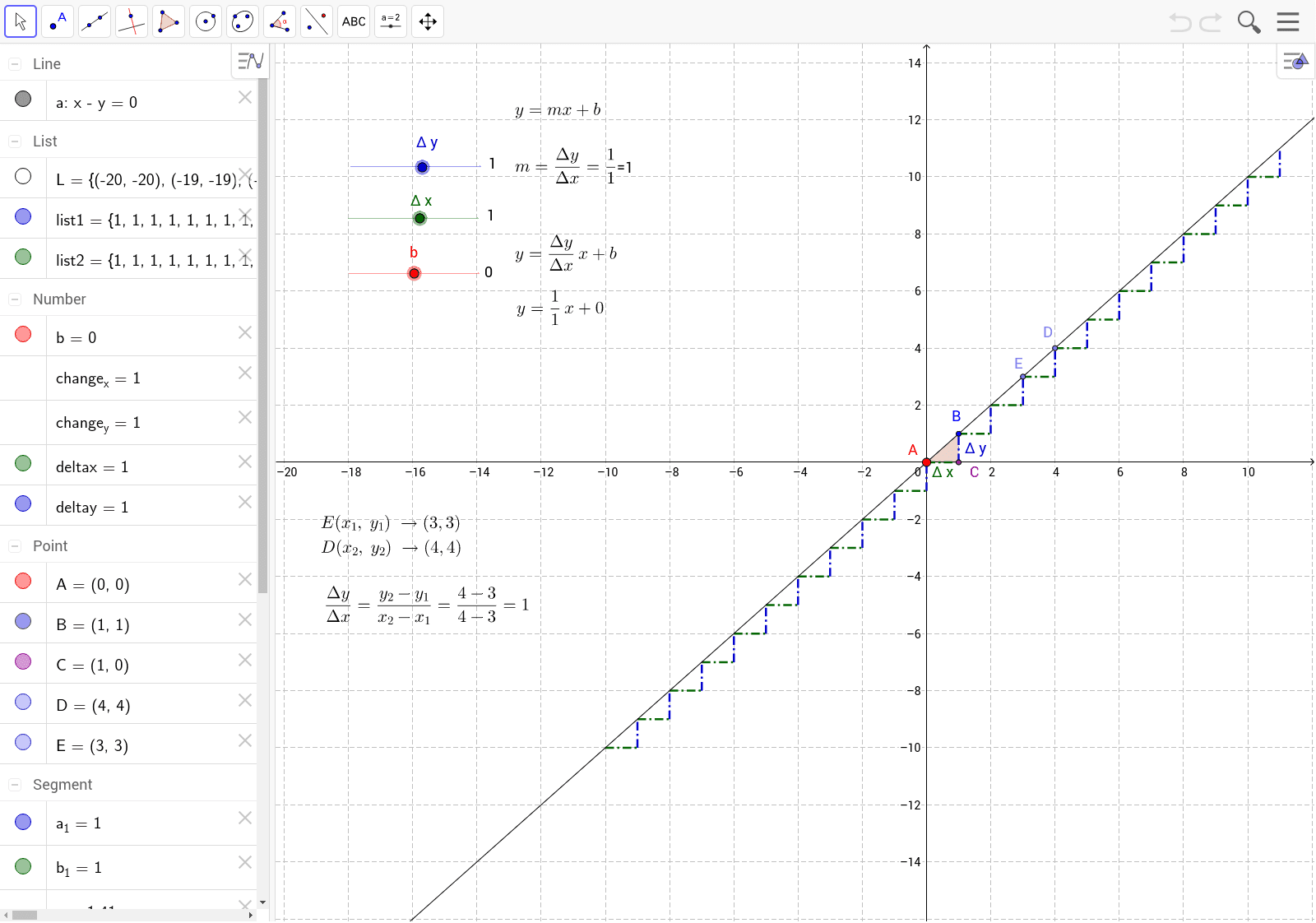Click the Algebra panel vertical scrollbar

tap(262, 335)
